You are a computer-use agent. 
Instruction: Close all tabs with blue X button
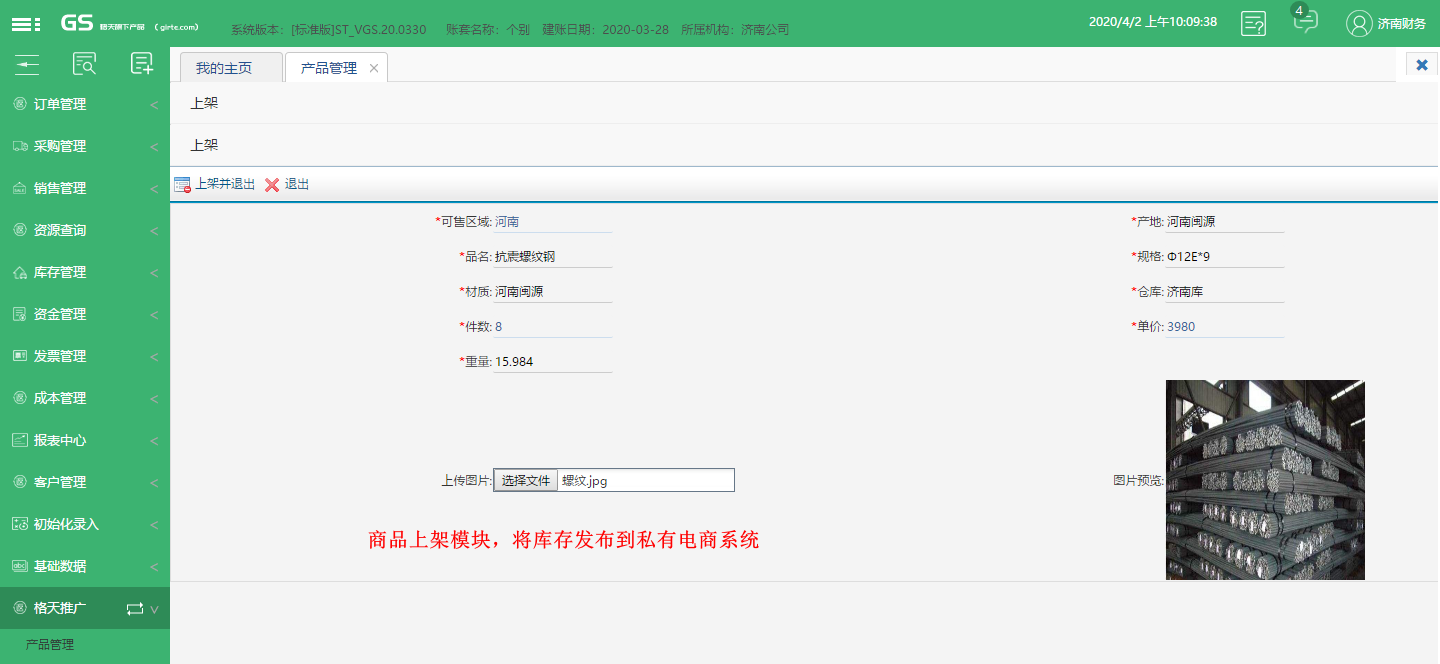coord(1422,65)
